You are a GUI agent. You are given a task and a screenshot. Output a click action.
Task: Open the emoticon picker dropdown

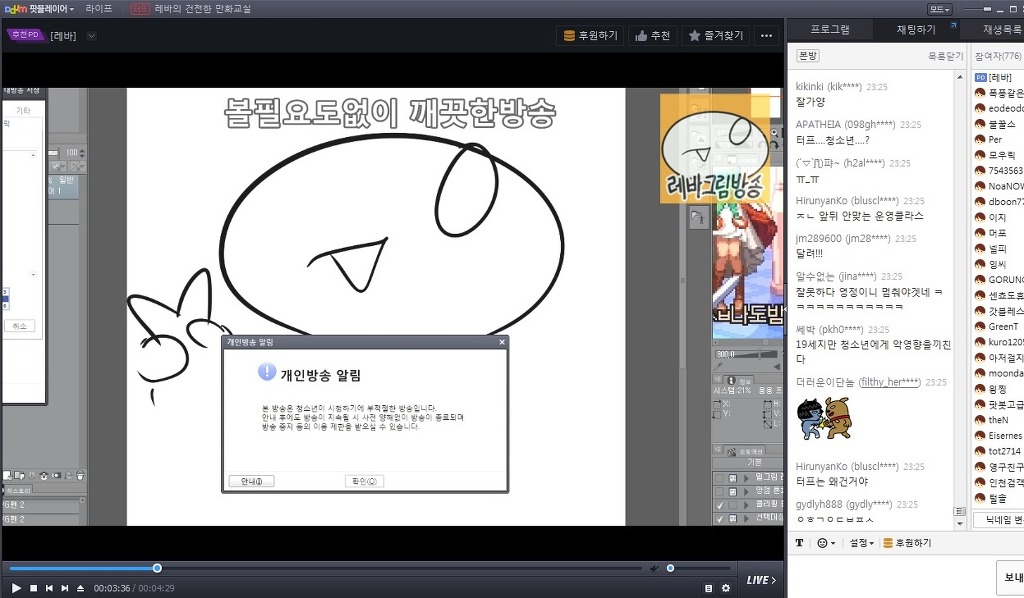(x=826, y=543)
